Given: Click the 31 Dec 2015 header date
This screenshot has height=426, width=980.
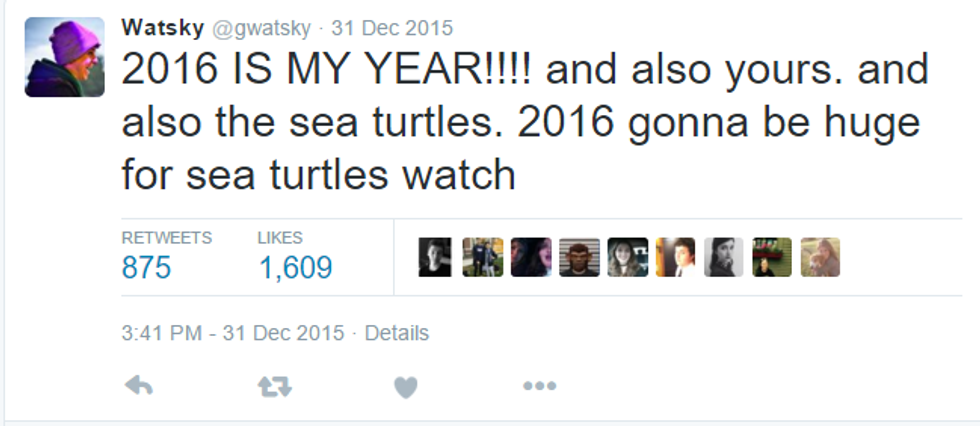Looking at the screenshot, I should click(391, 28).
